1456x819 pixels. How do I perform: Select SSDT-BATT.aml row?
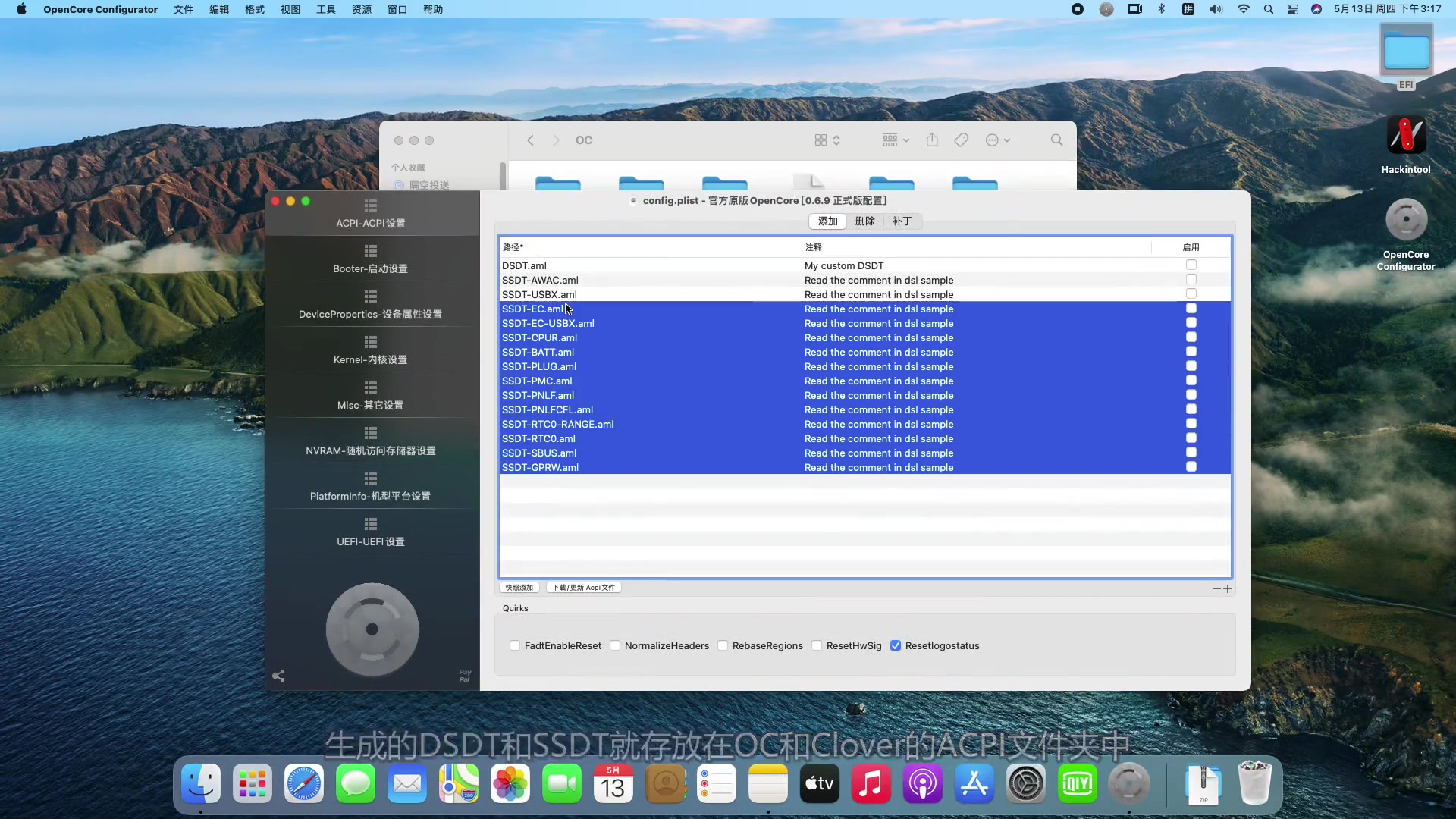pyautogui.click(x=864, y=352)
